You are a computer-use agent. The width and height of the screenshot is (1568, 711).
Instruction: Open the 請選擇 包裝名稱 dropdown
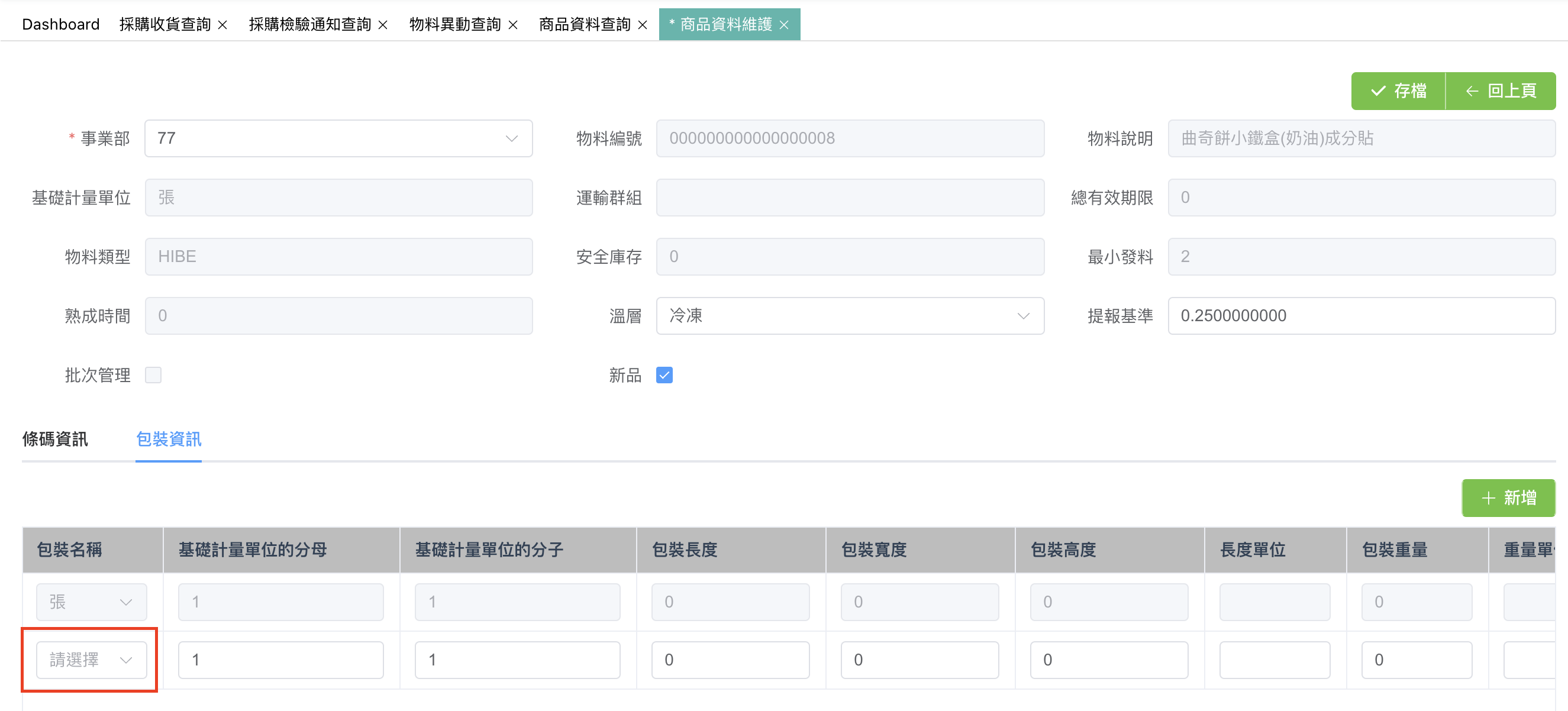[x=91, y=660]
